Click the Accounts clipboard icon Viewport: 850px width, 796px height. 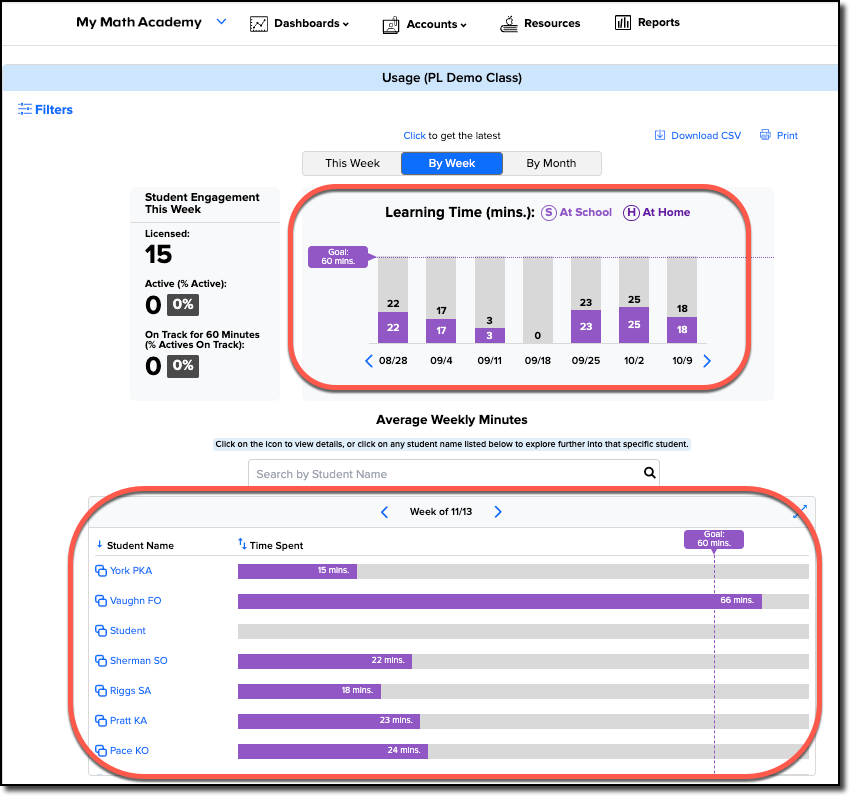coord(391,25)
